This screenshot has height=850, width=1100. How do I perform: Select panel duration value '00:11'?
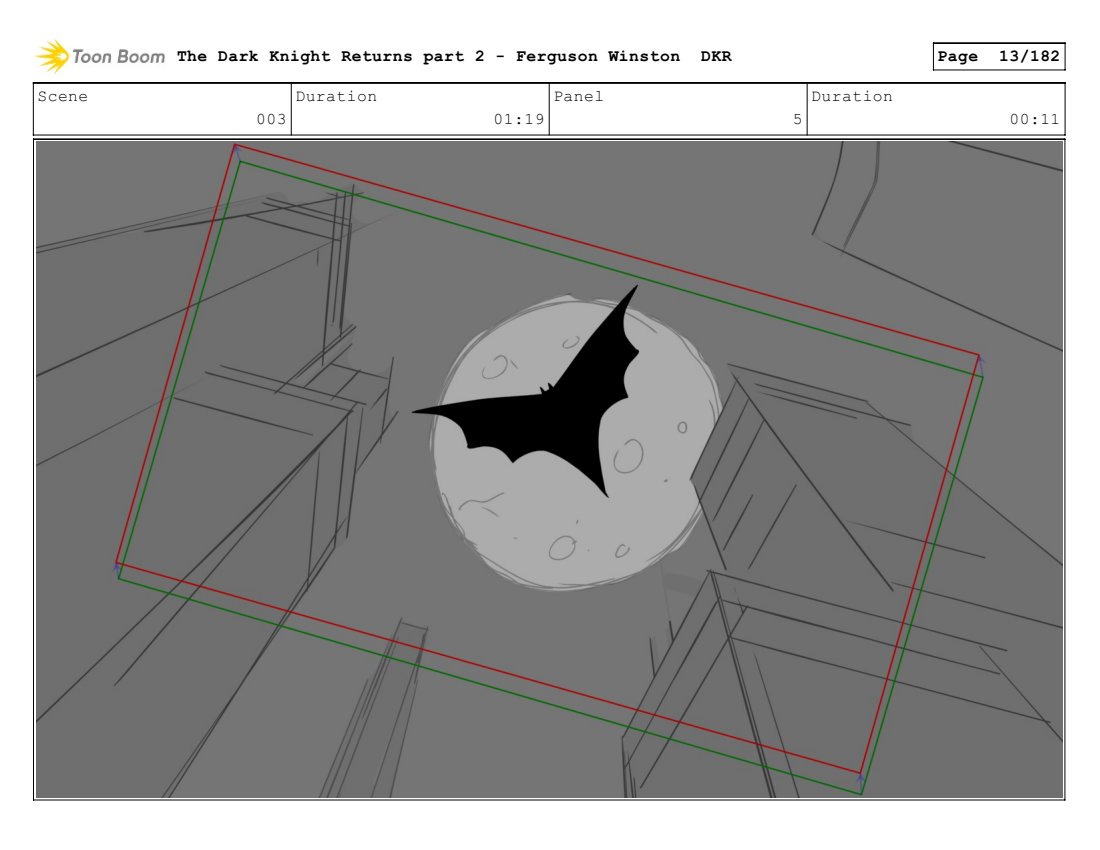click(1034, 119)
